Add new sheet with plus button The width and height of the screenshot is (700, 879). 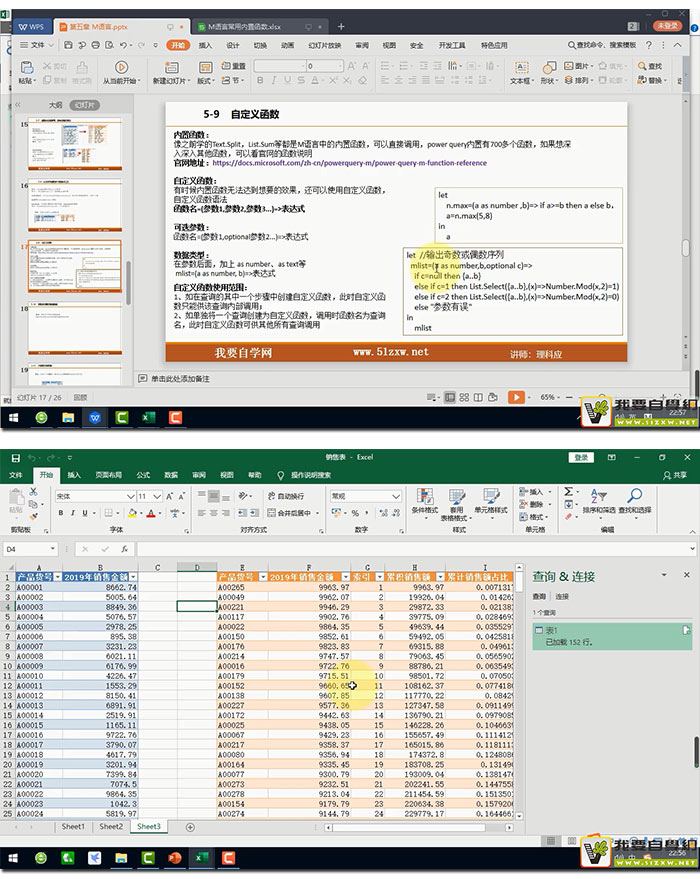pos(190,827)
